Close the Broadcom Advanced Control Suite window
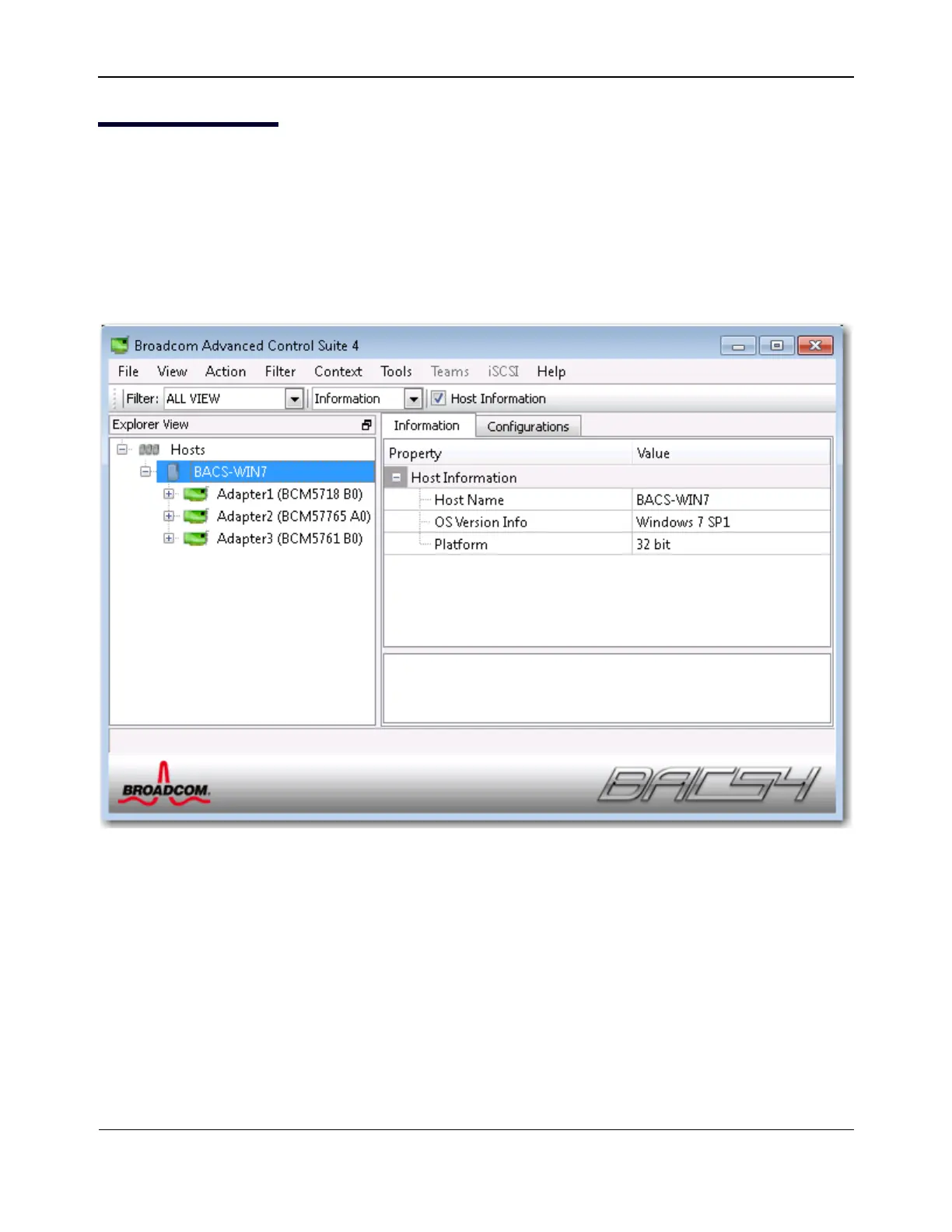This screenshot has height=1232, width=952. click(x=815, y=345)
